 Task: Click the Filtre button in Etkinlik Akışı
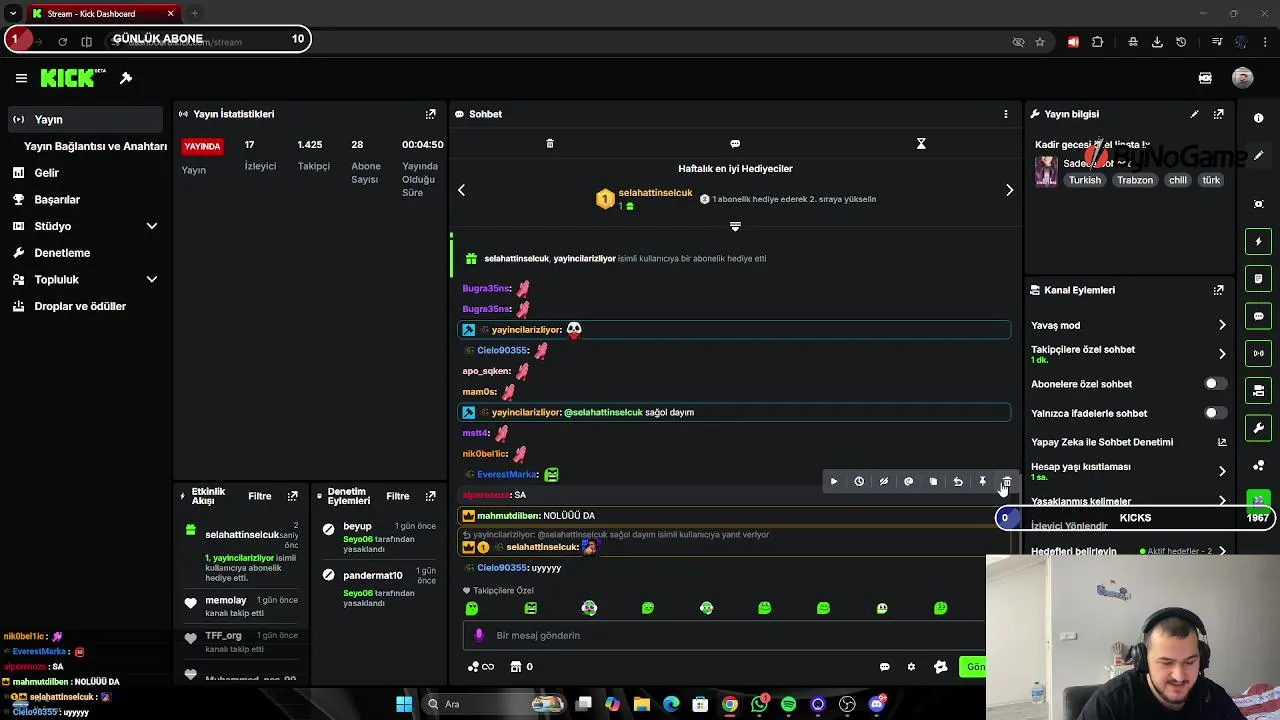(x=260, y=496)
